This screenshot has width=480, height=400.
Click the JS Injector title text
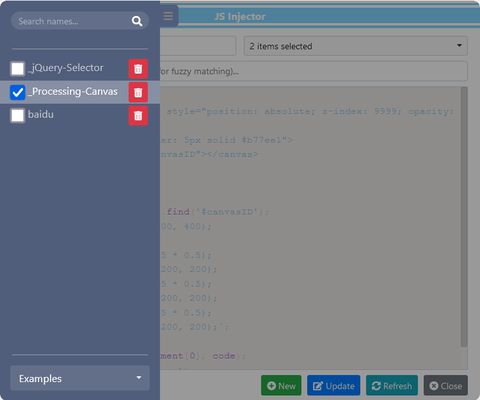point(240,17)
